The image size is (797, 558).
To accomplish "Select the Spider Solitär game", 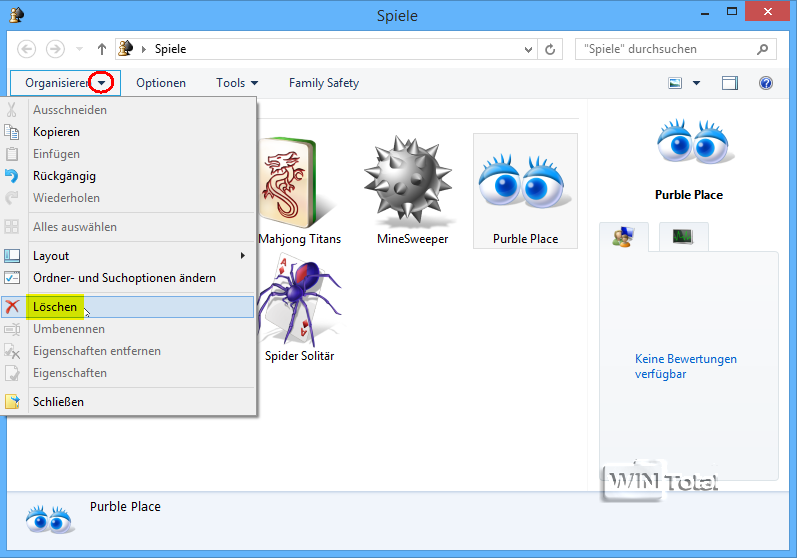I will click(299, 308).
